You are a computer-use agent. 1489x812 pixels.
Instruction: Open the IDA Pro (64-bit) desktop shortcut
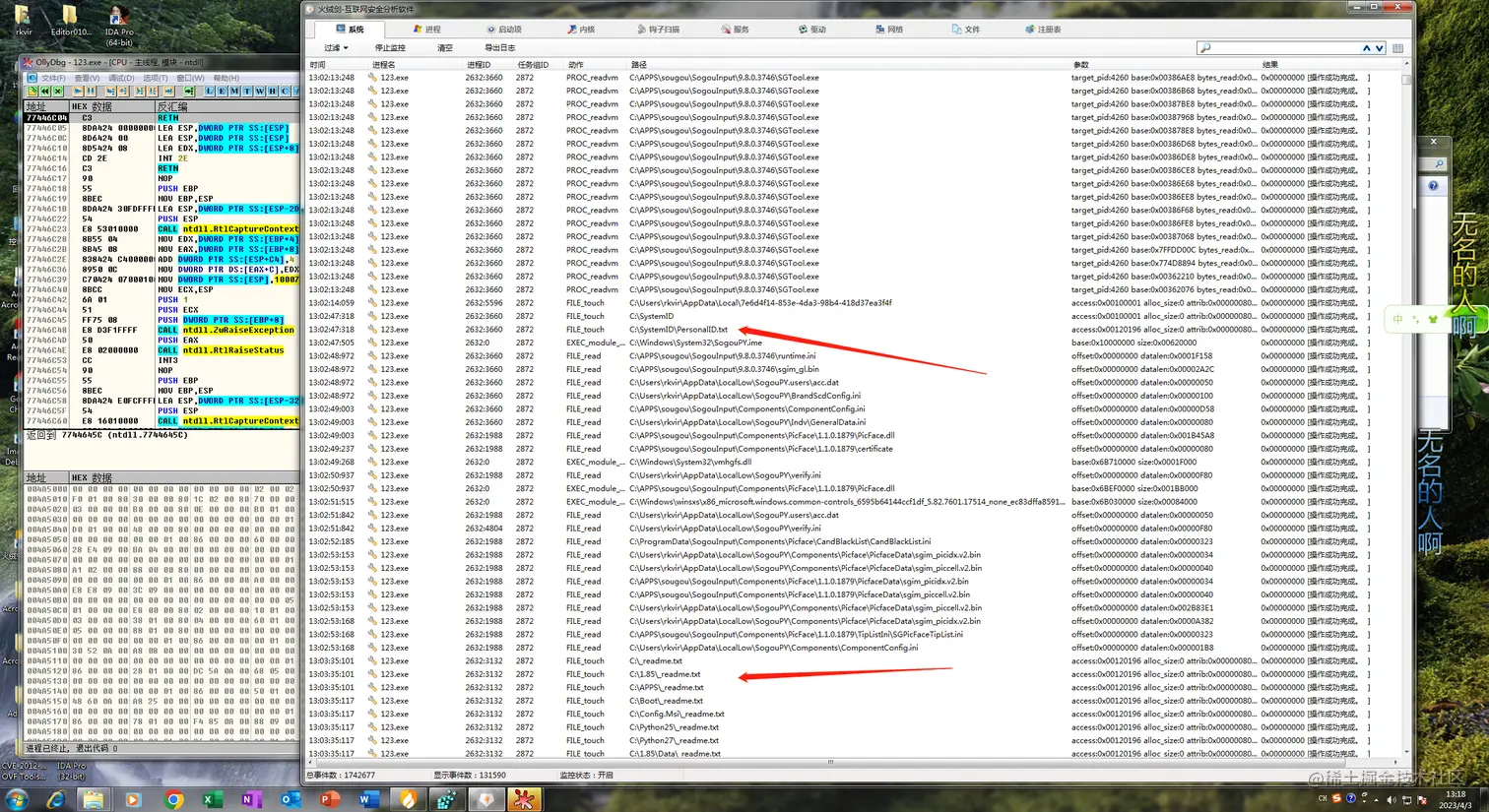point(118,26)
